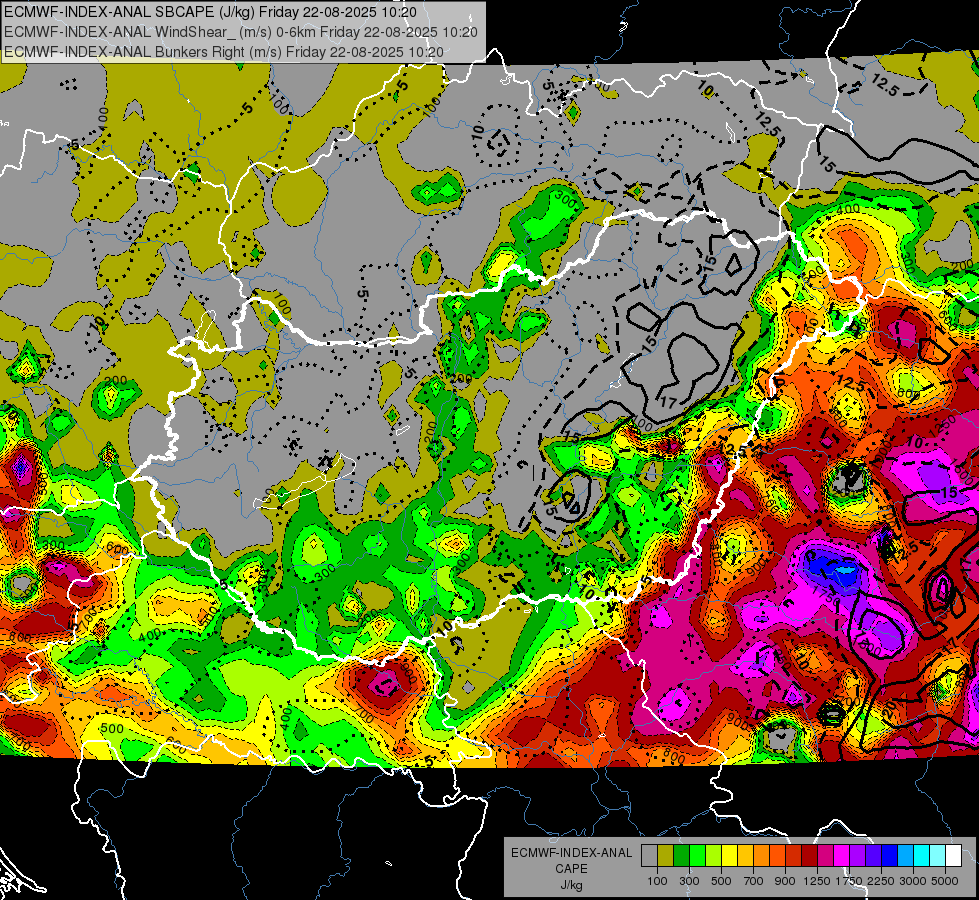Viewport: 979px width, 900px height.
Task: Click the legend's 1250 tick label
Action: click(x=817, y=881)
